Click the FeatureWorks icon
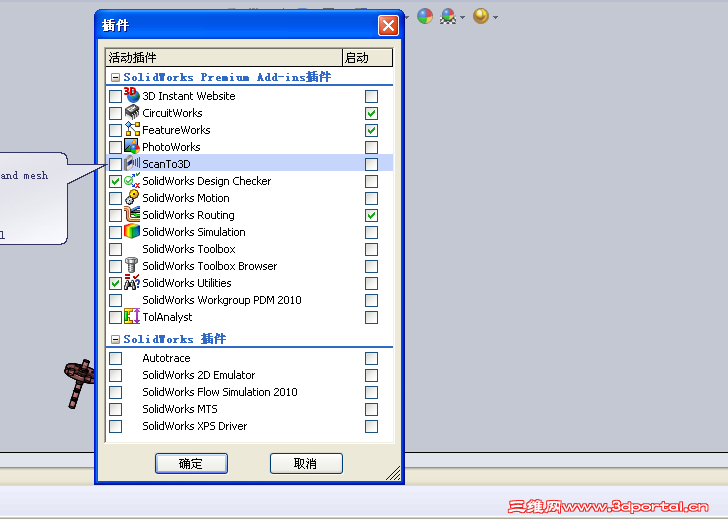Image resolution: width=728 pixels, height=520 pixels. click(132, 129)
